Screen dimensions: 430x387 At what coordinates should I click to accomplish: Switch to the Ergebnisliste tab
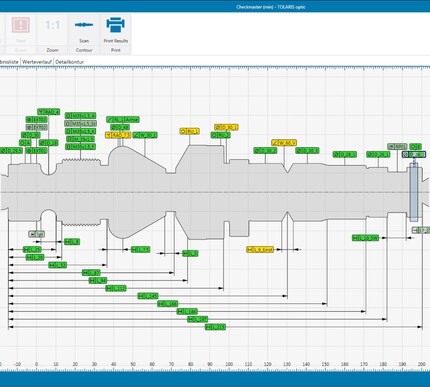(9, 62)
